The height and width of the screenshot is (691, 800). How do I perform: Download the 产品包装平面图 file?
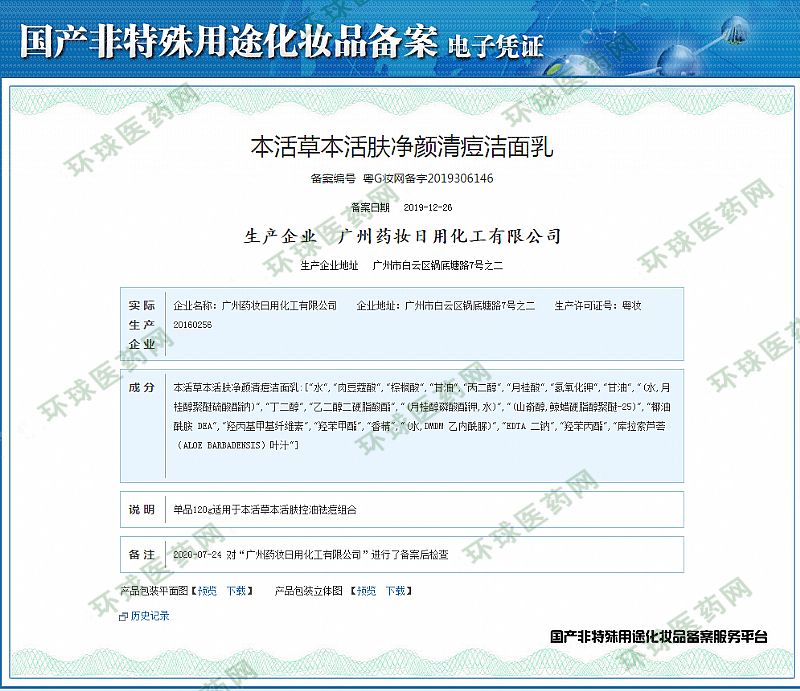(236, 591)
